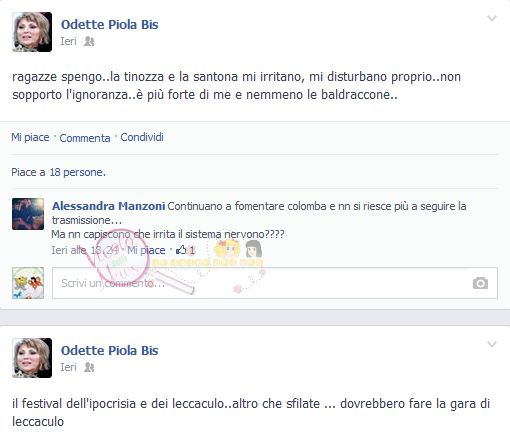Share the post using Condividi
Viewport: 510px width, 438px height.
tap(142, 137)
